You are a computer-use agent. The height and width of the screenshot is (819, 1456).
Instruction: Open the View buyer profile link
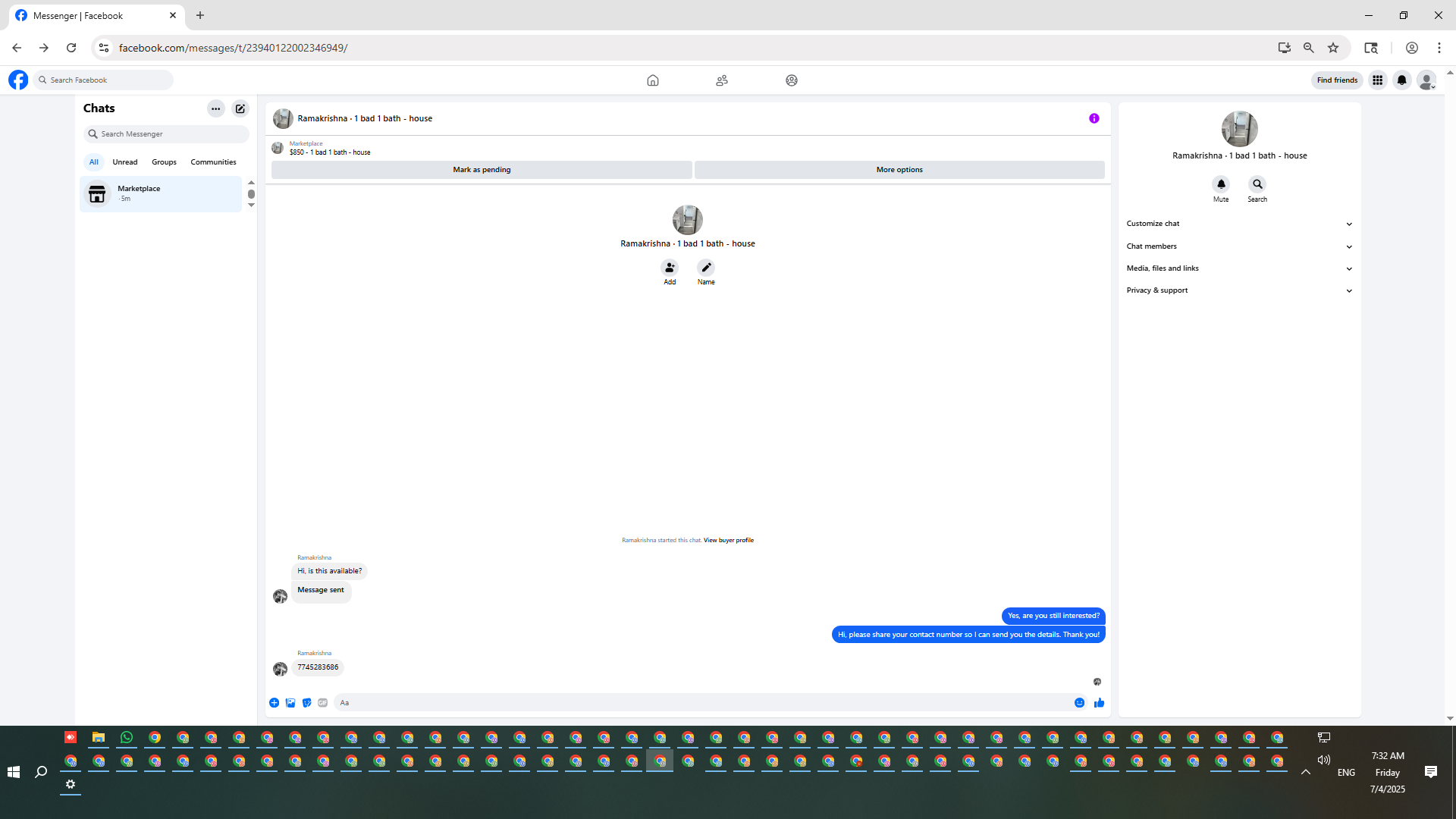point(728,541)
